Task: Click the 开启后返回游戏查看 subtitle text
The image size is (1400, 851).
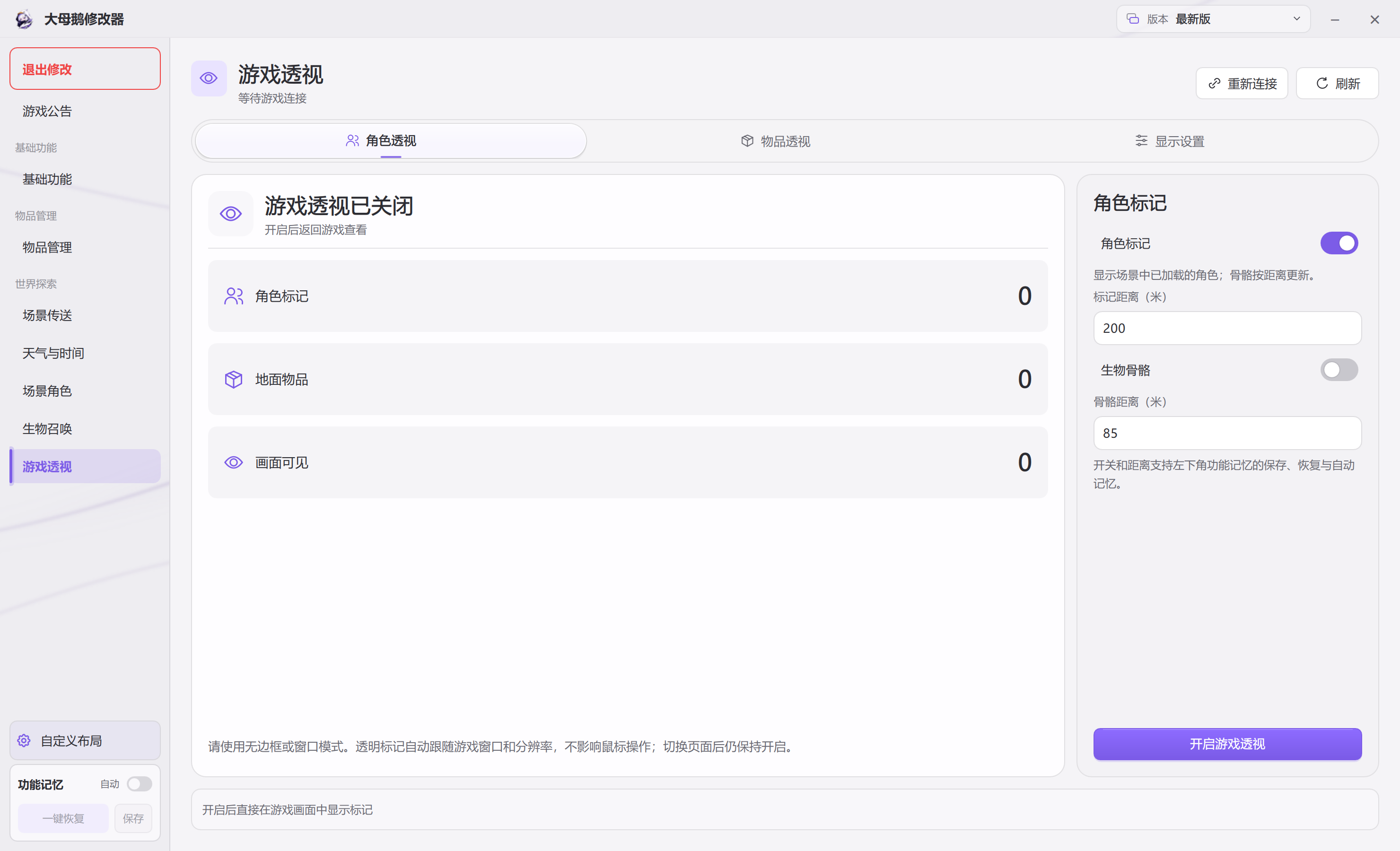Action: click(x=316, y=230)
